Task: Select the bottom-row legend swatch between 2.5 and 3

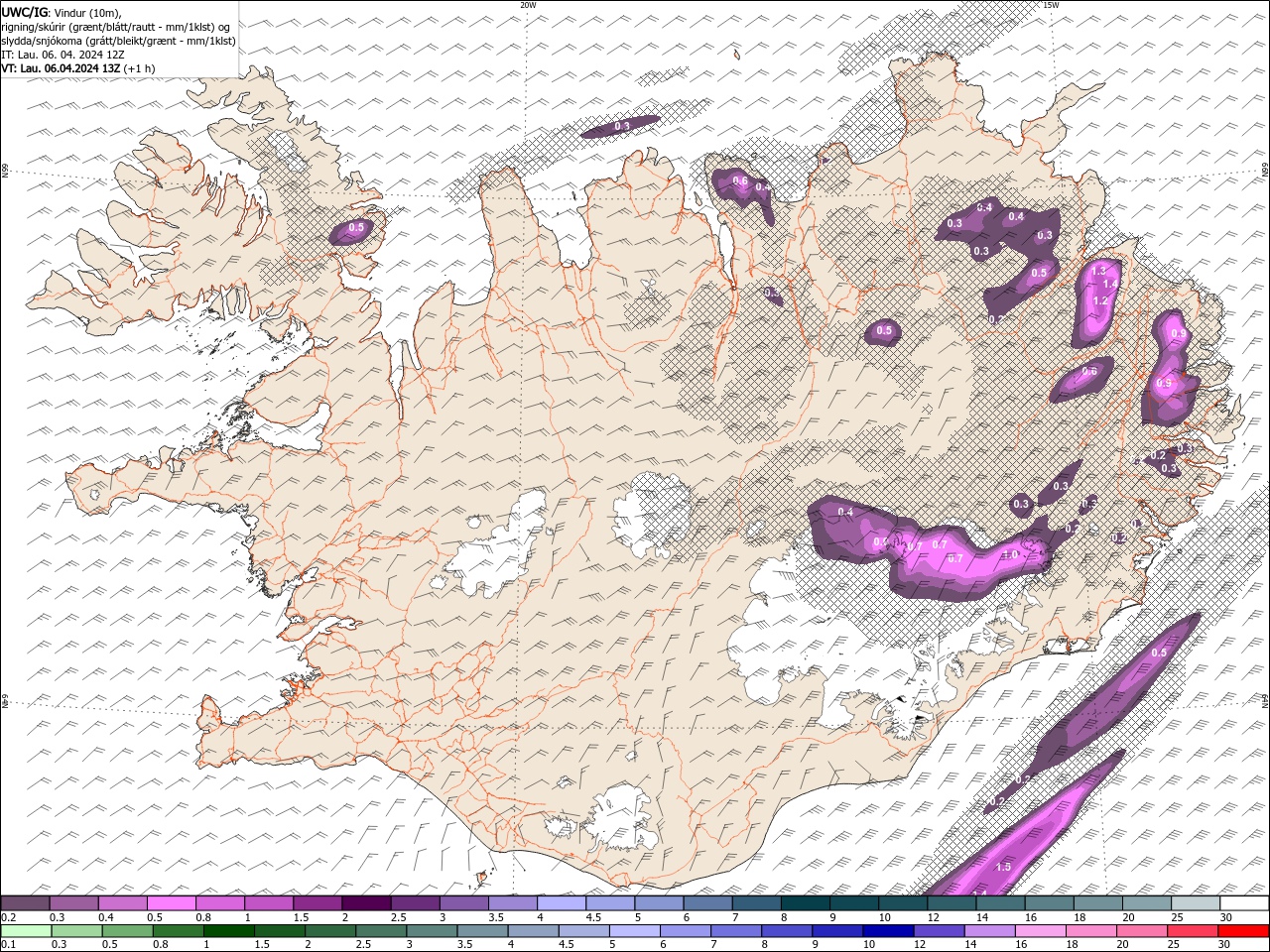Action: (x=381, y=930)
